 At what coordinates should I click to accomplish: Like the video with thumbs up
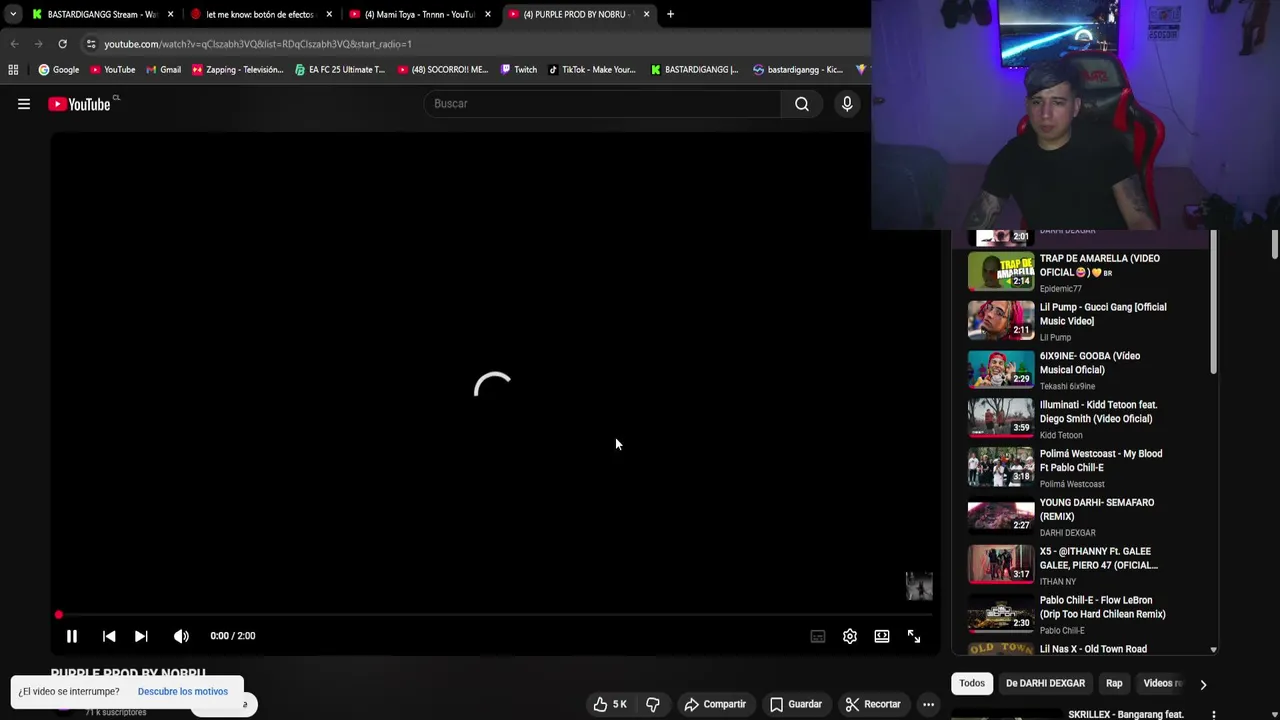(x=610, y=704)
